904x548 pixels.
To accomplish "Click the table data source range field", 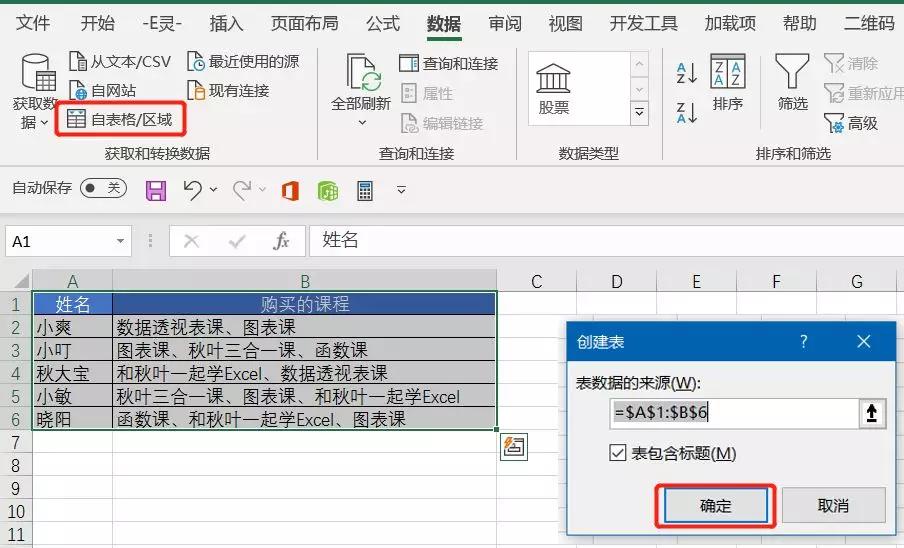I will (734, 413).
